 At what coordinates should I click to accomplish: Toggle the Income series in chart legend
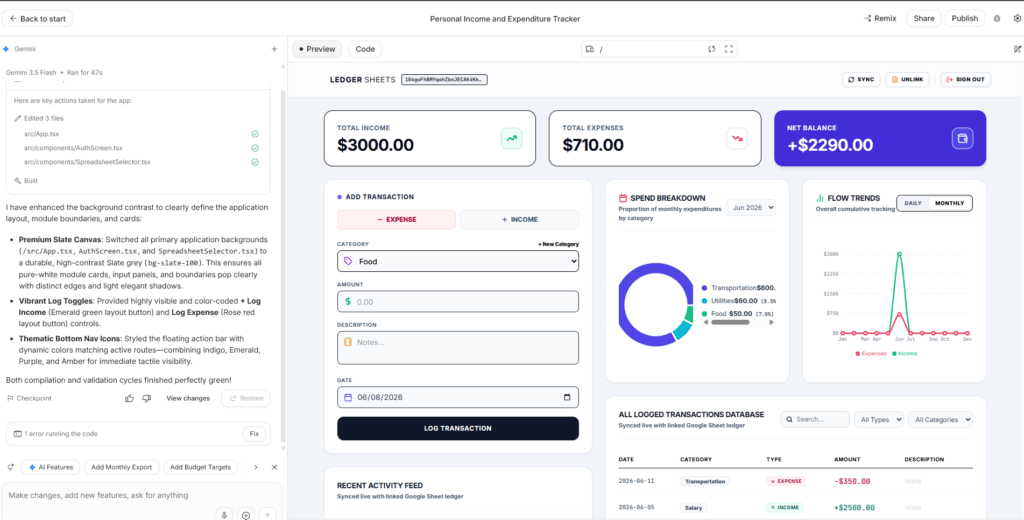click(904, 353)
